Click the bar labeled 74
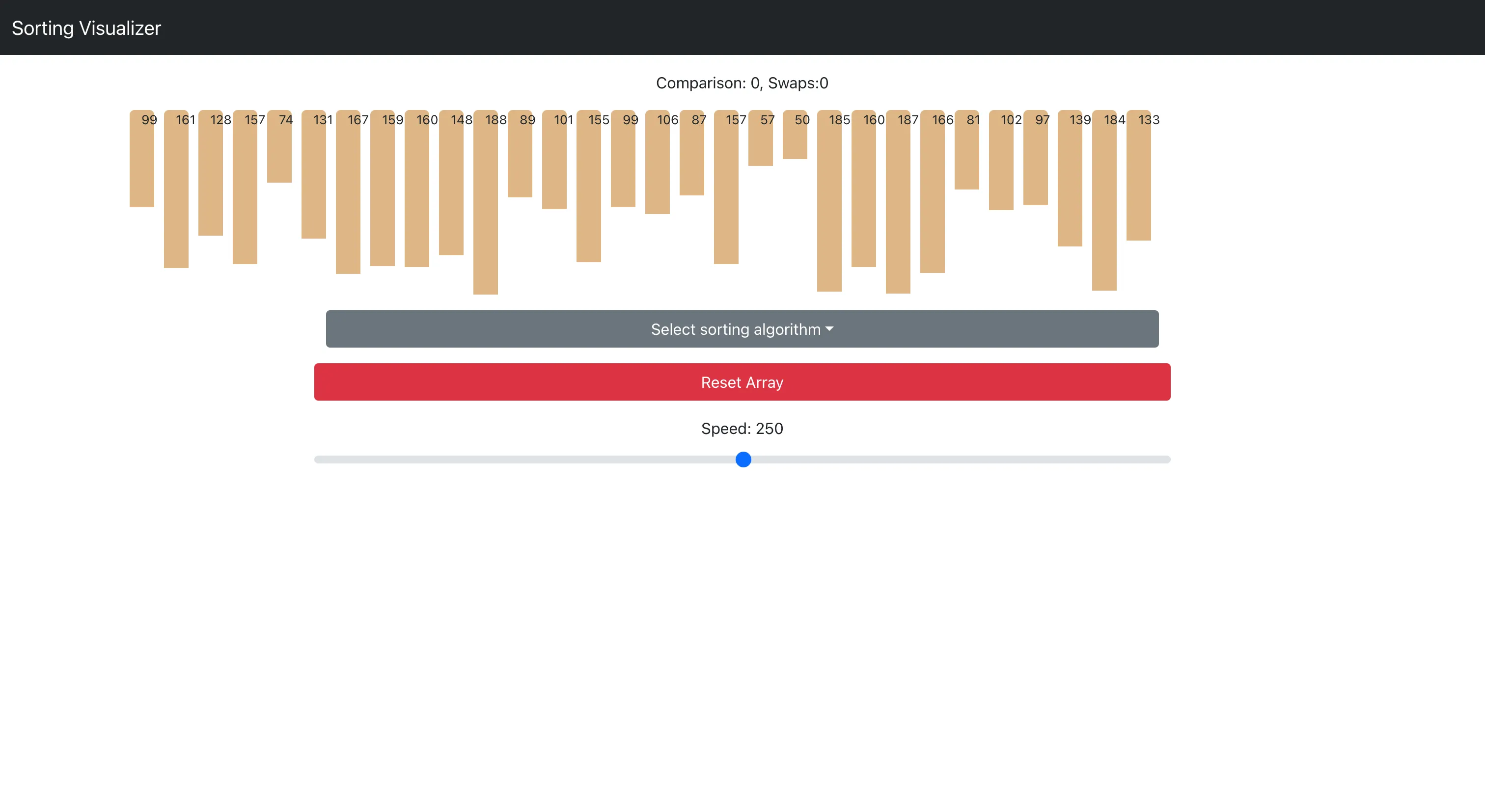This screenshot has height=812, width=1485. (x=279, y=146)
